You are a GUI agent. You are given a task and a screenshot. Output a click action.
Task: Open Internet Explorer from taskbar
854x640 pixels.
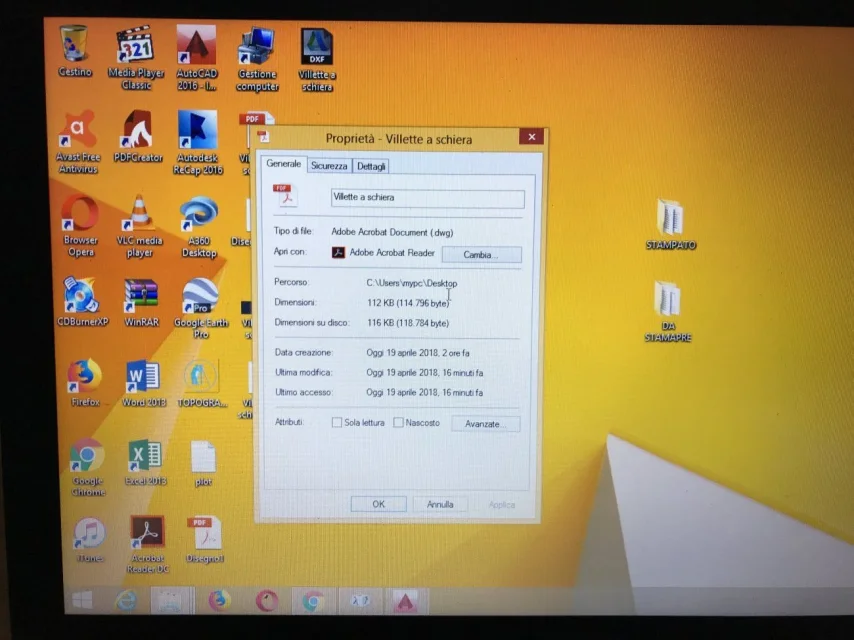tap(126, 600)
